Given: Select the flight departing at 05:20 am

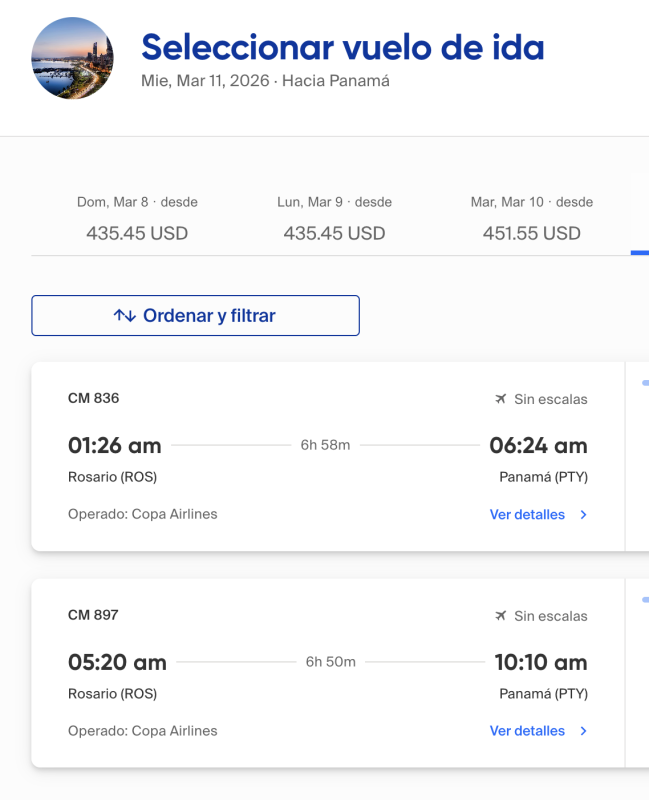Looking at the screenshot, I should coord(117,662).
